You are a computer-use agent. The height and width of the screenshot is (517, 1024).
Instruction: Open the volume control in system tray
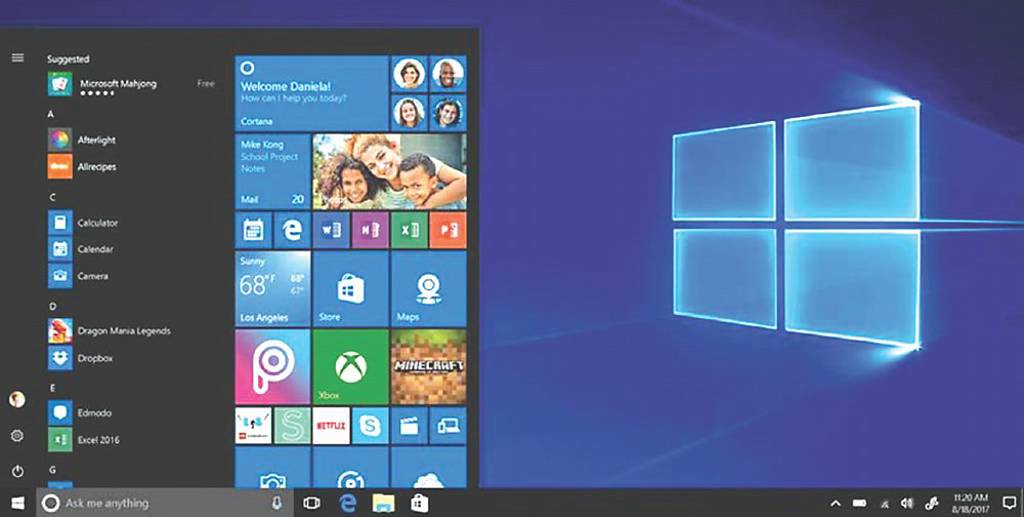(x=907, y=503)
